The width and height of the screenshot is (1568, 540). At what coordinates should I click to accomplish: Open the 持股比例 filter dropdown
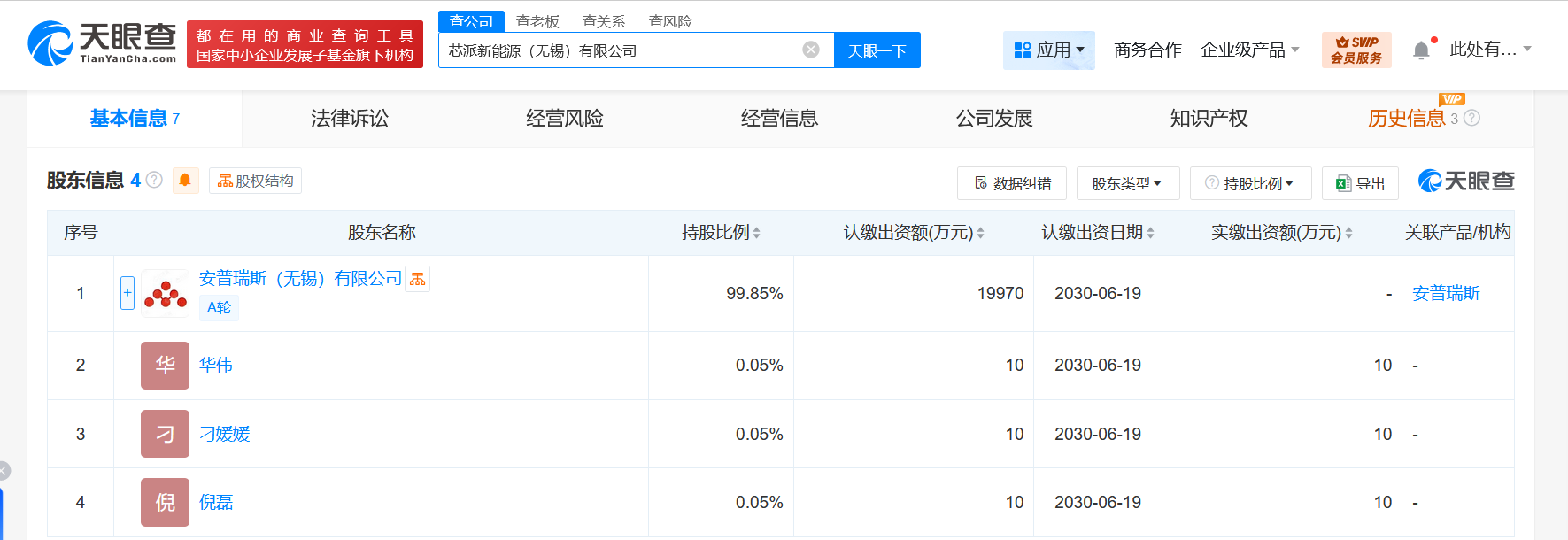click(x=1251, y=183)
